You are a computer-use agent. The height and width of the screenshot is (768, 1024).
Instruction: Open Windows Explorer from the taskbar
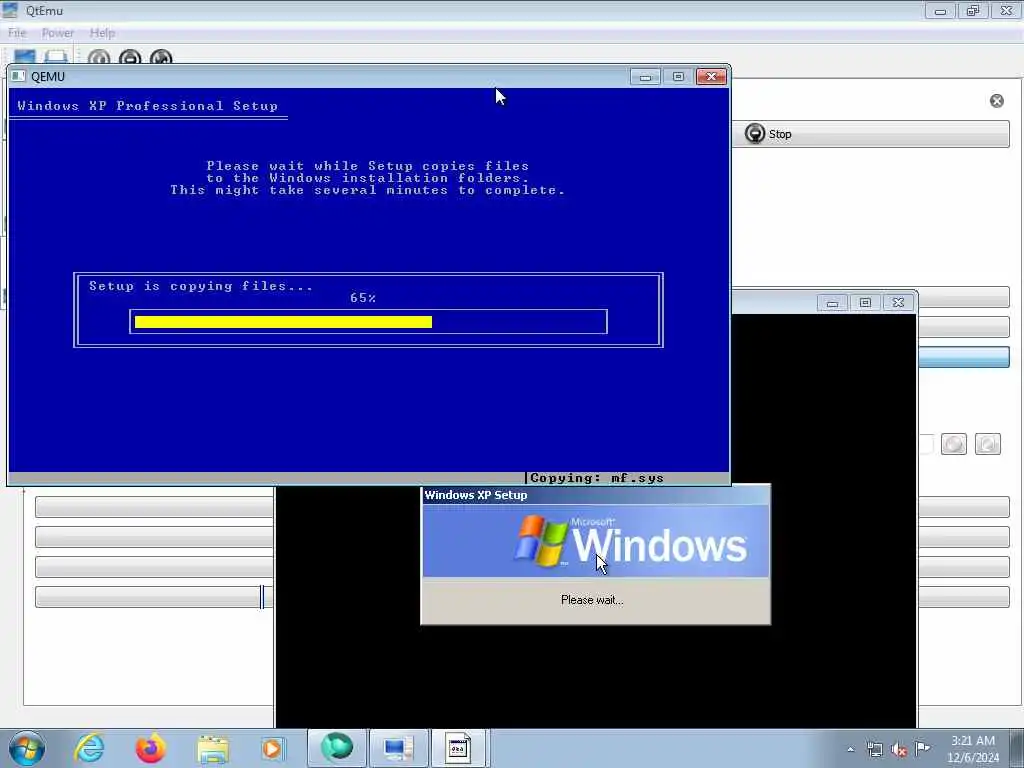(213, 748)
